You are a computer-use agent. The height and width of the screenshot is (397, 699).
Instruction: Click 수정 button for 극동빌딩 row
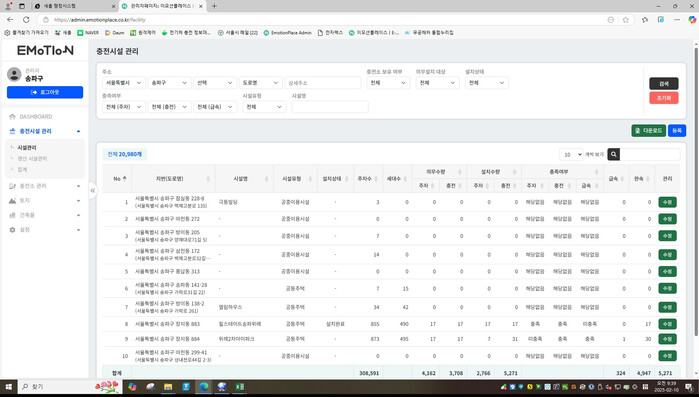click(x=667, y=202)
